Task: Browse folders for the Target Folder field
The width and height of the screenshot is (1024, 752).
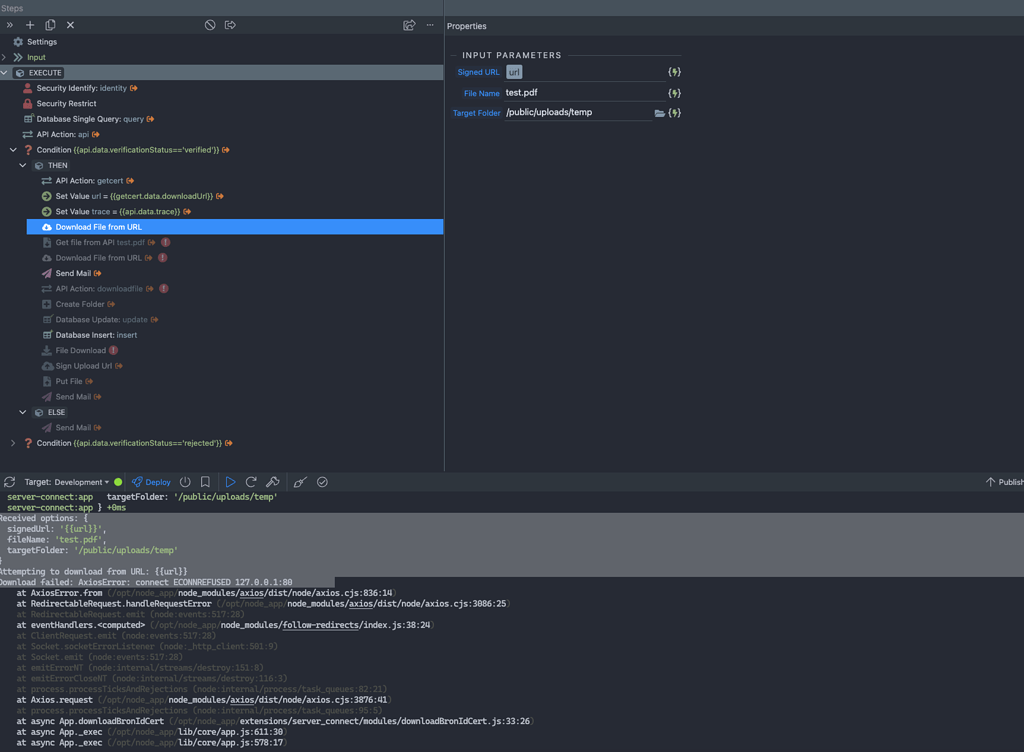Action: (x=657, y=113)
